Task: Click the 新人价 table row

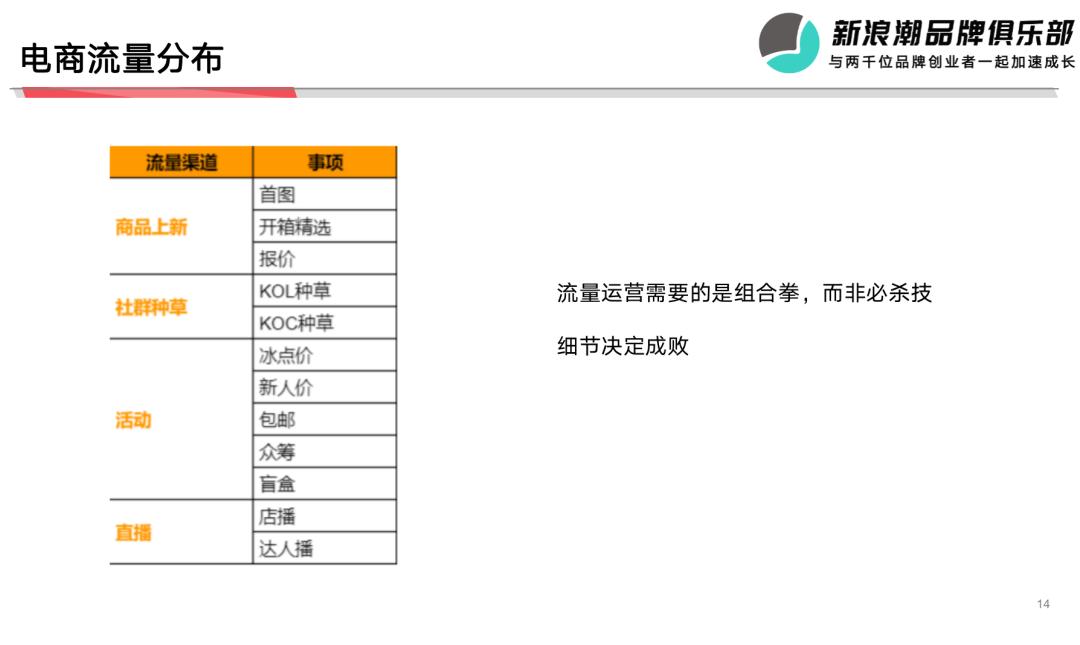Action: point(322,386)
